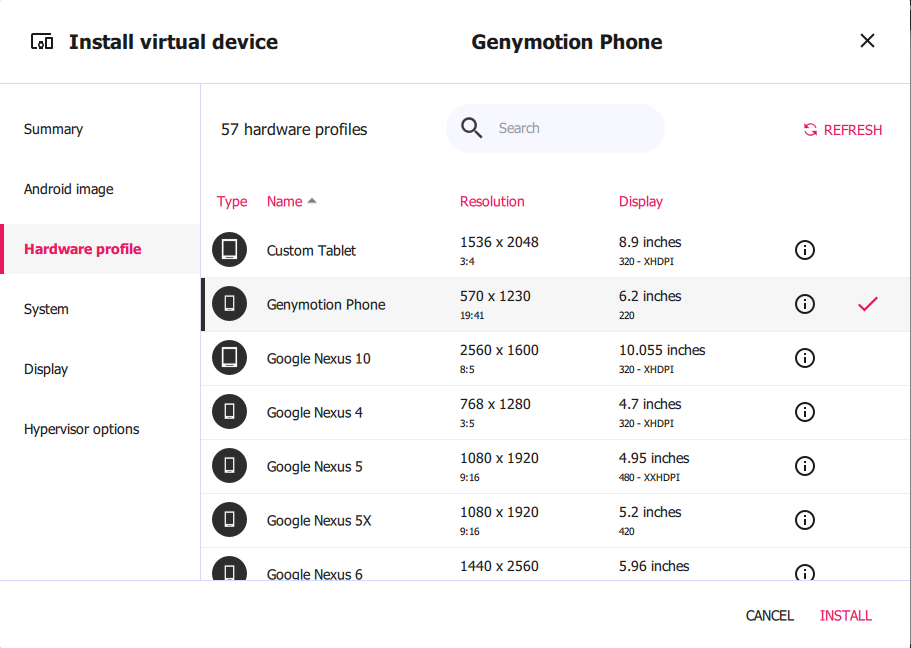Pick the Google Nexus 4 name
Viewport: 911px width, 648px height.
(x=314, y=413)
